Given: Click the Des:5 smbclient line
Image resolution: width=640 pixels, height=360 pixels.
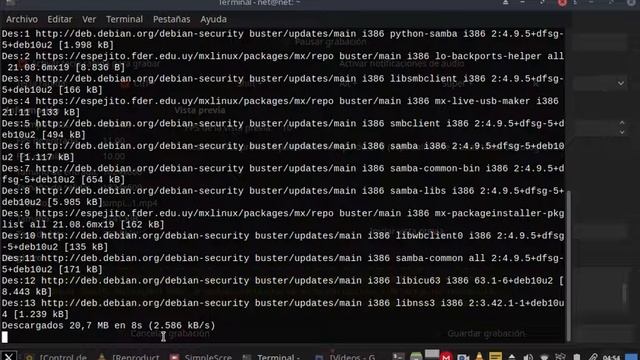Looking at the screenshot, I should point(282,129).
